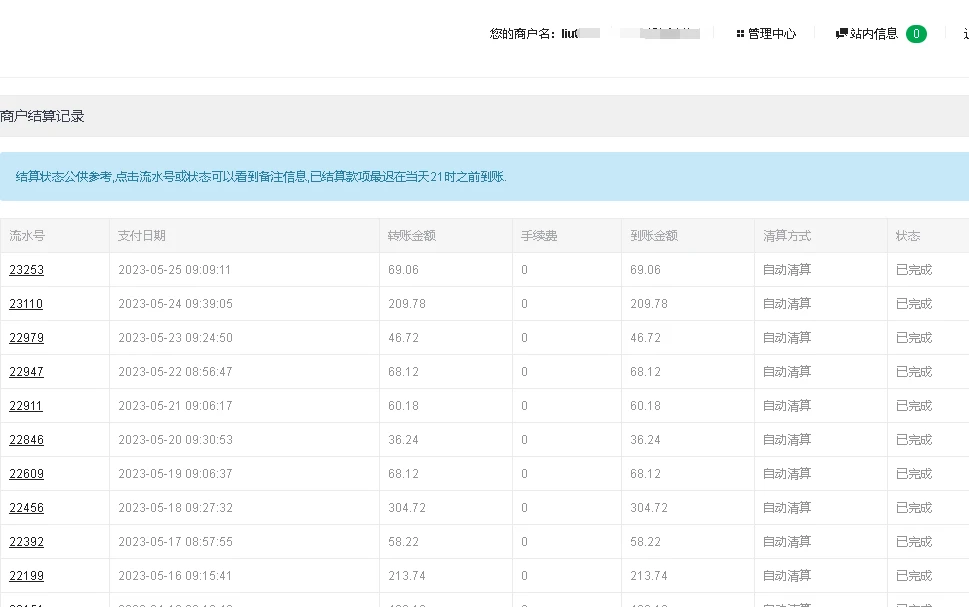
Task: Click the 管理中心 grid icon
Action: point(740,34)
